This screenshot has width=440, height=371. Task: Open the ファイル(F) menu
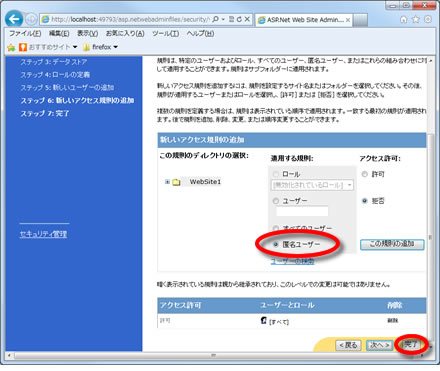tap(25, 33)
